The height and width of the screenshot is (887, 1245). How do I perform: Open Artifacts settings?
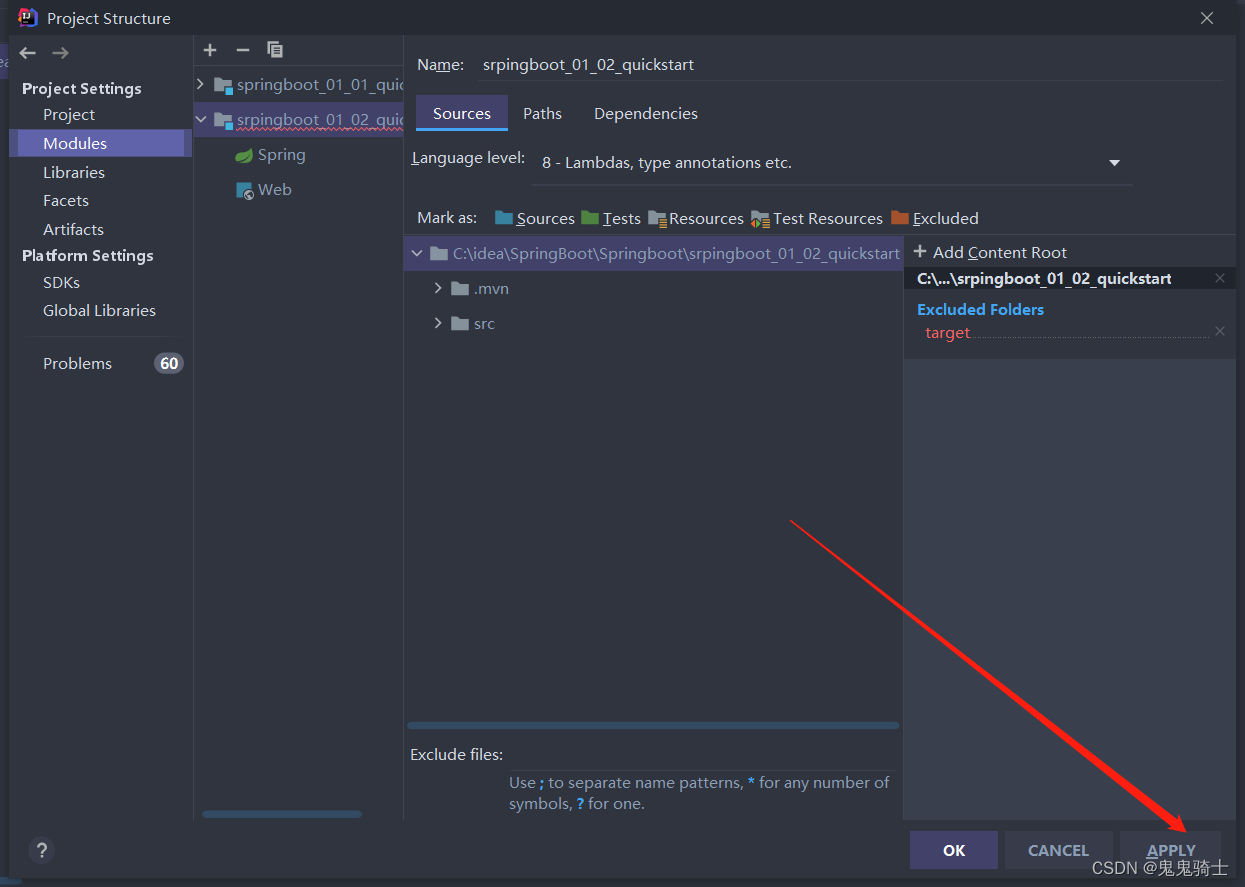pyautogui.click(x=73, y=230)
